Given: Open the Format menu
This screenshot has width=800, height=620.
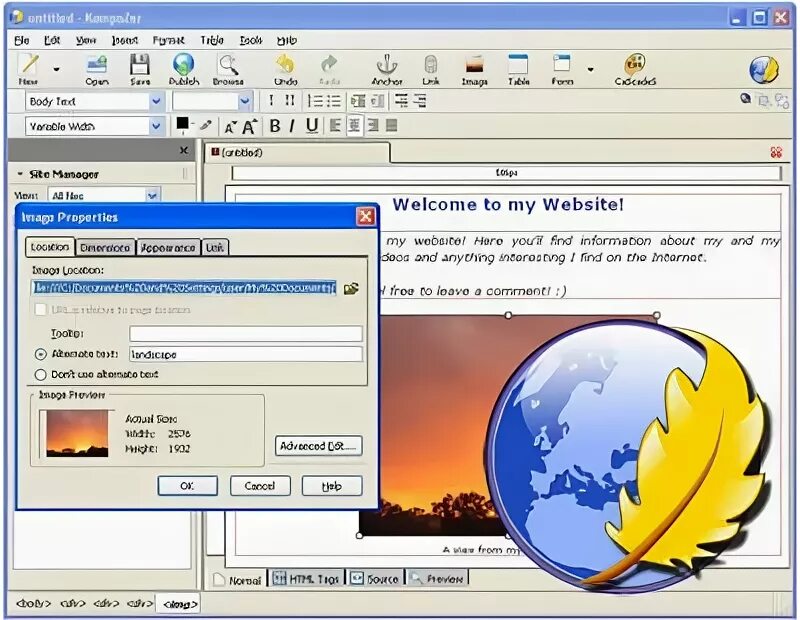Looking at the screenshot, I should pyautogui.click(x=168, y=40).
